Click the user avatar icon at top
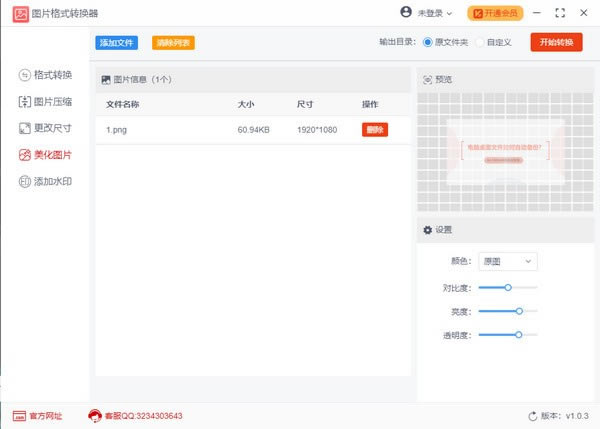The height and width of the screenshot is (429, 600). point(405,13)
